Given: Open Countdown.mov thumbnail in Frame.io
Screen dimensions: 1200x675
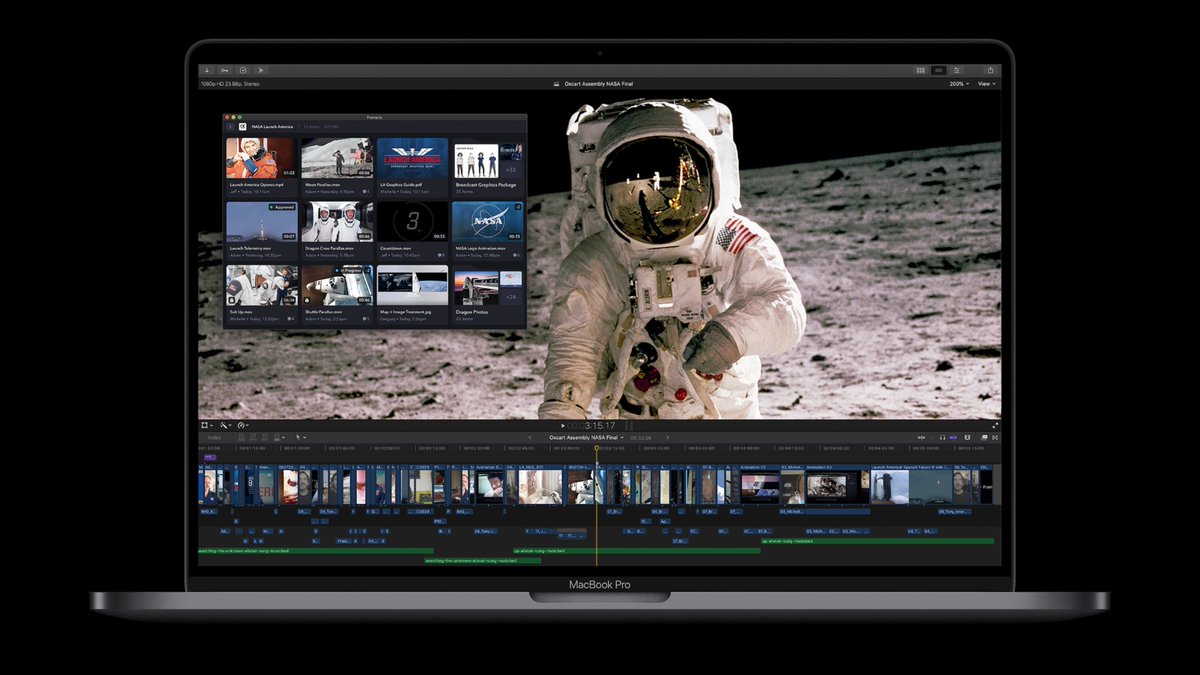Looking at the screenshot, I should click(412, 221).
